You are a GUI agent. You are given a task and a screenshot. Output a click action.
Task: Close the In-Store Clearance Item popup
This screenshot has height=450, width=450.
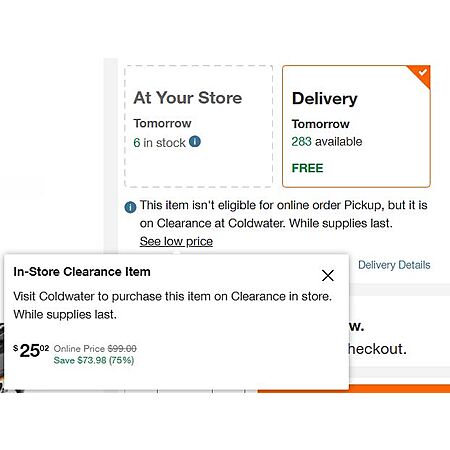(328, 275)
